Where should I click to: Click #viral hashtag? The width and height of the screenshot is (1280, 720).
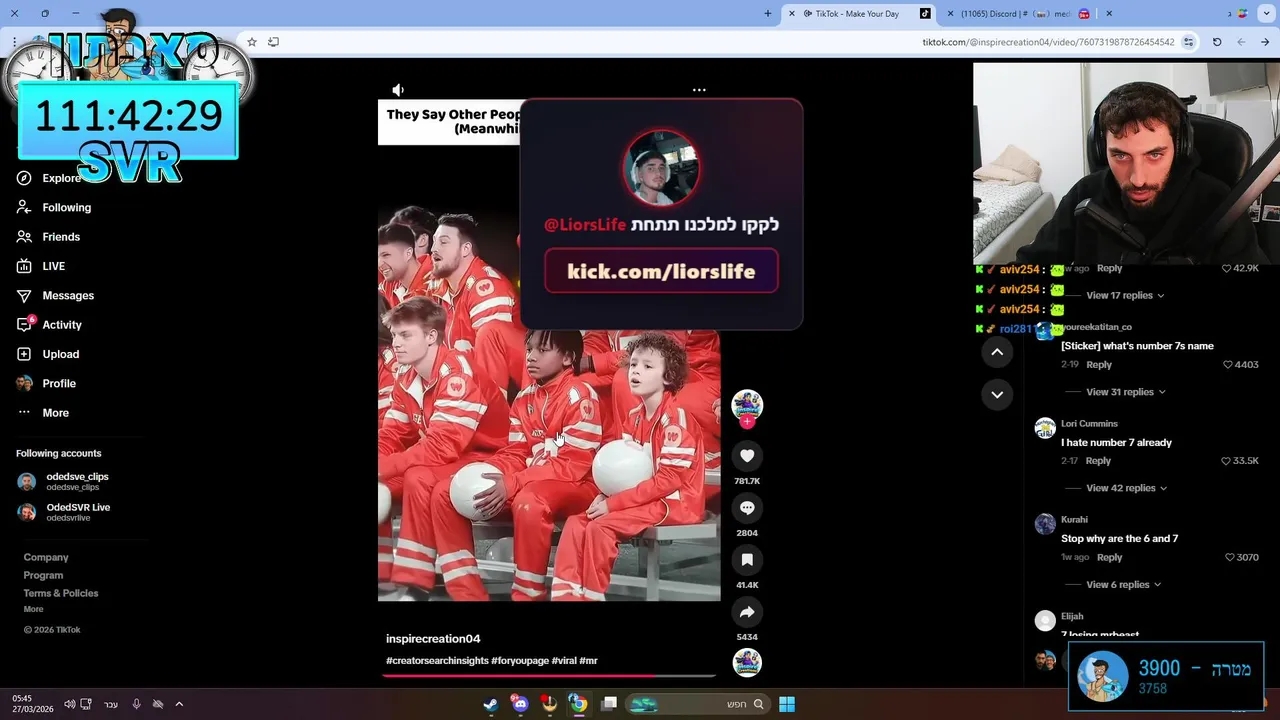(x=564, y=661)
